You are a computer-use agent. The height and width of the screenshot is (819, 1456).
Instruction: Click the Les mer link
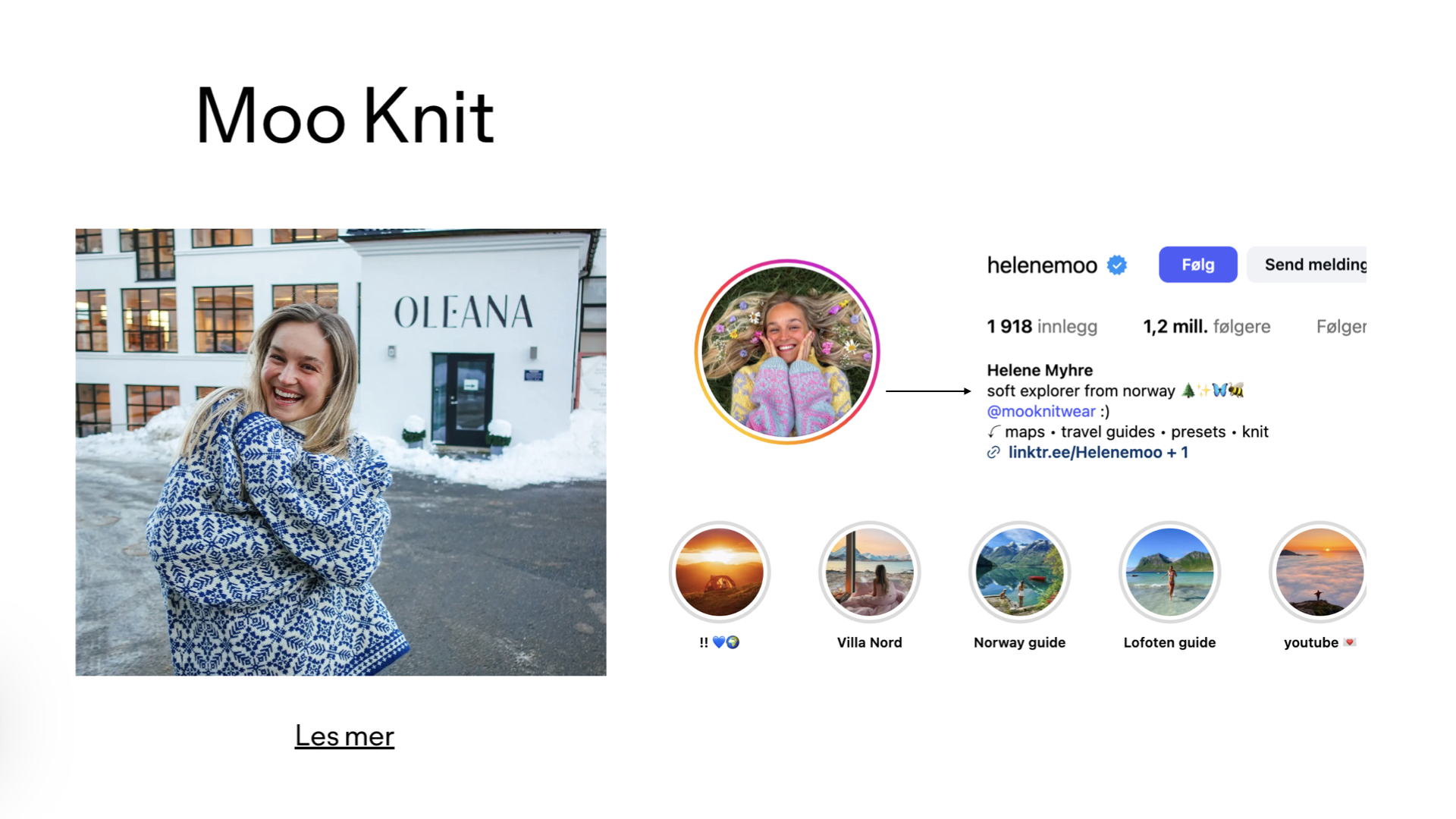[344, 736]
